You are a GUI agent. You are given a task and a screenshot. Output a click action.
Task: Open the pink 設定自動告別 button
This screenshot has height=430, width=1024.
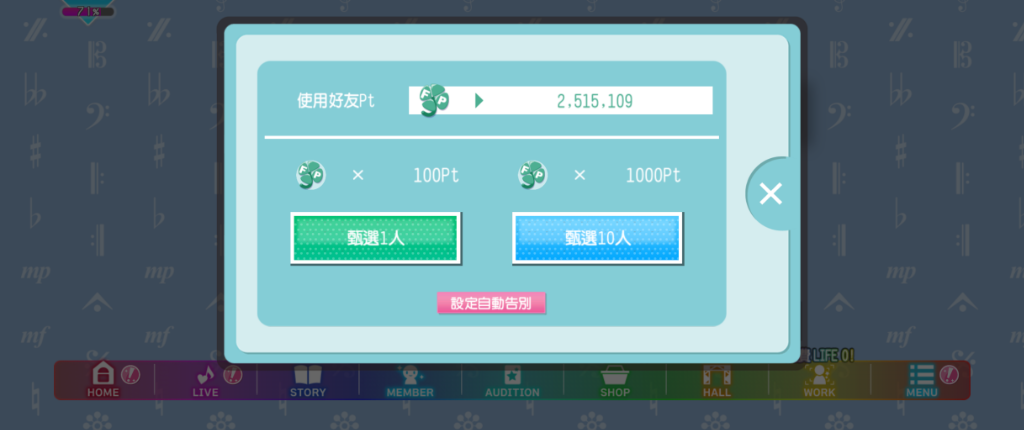[491, 303]
